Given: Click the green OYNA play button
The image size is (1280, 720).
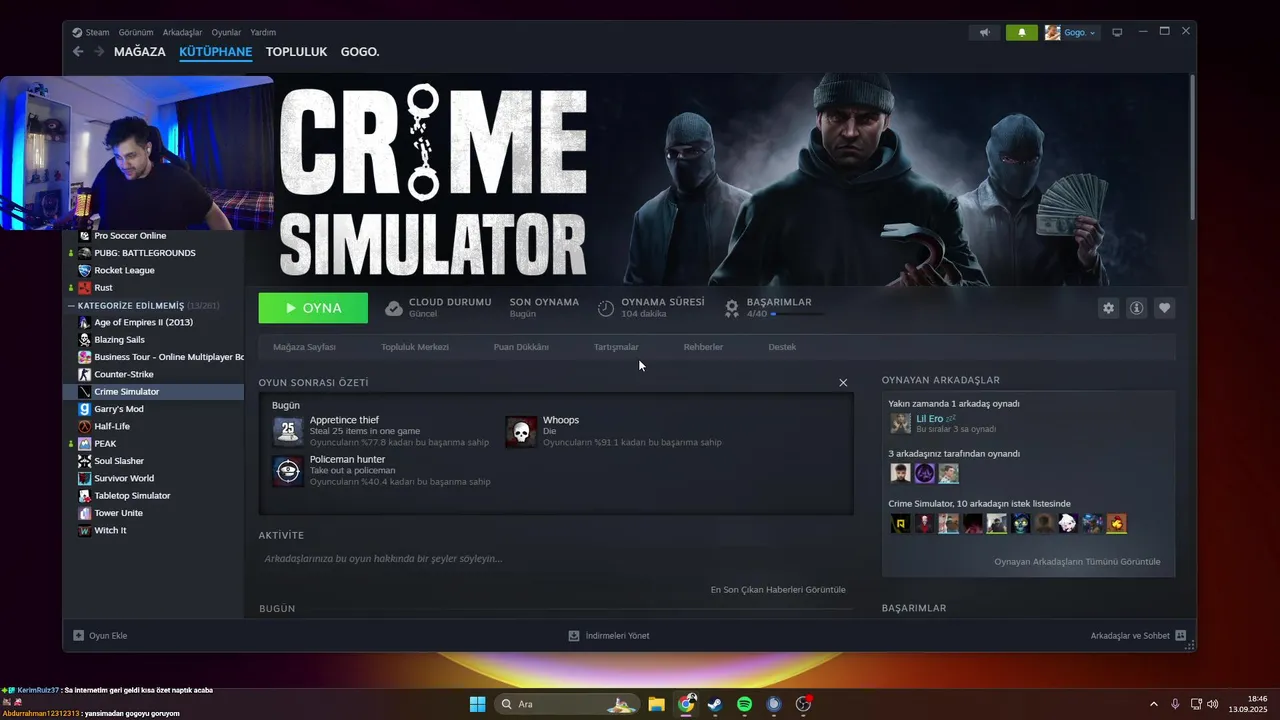Looking at the screenshot, I should point(313,308).
